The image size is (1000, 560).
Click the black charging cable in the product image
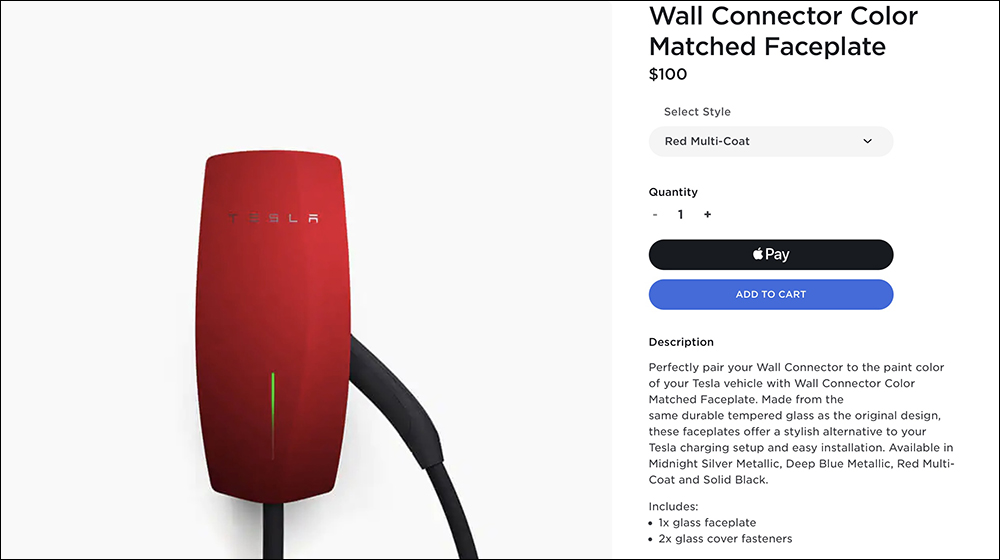[408, 434]
